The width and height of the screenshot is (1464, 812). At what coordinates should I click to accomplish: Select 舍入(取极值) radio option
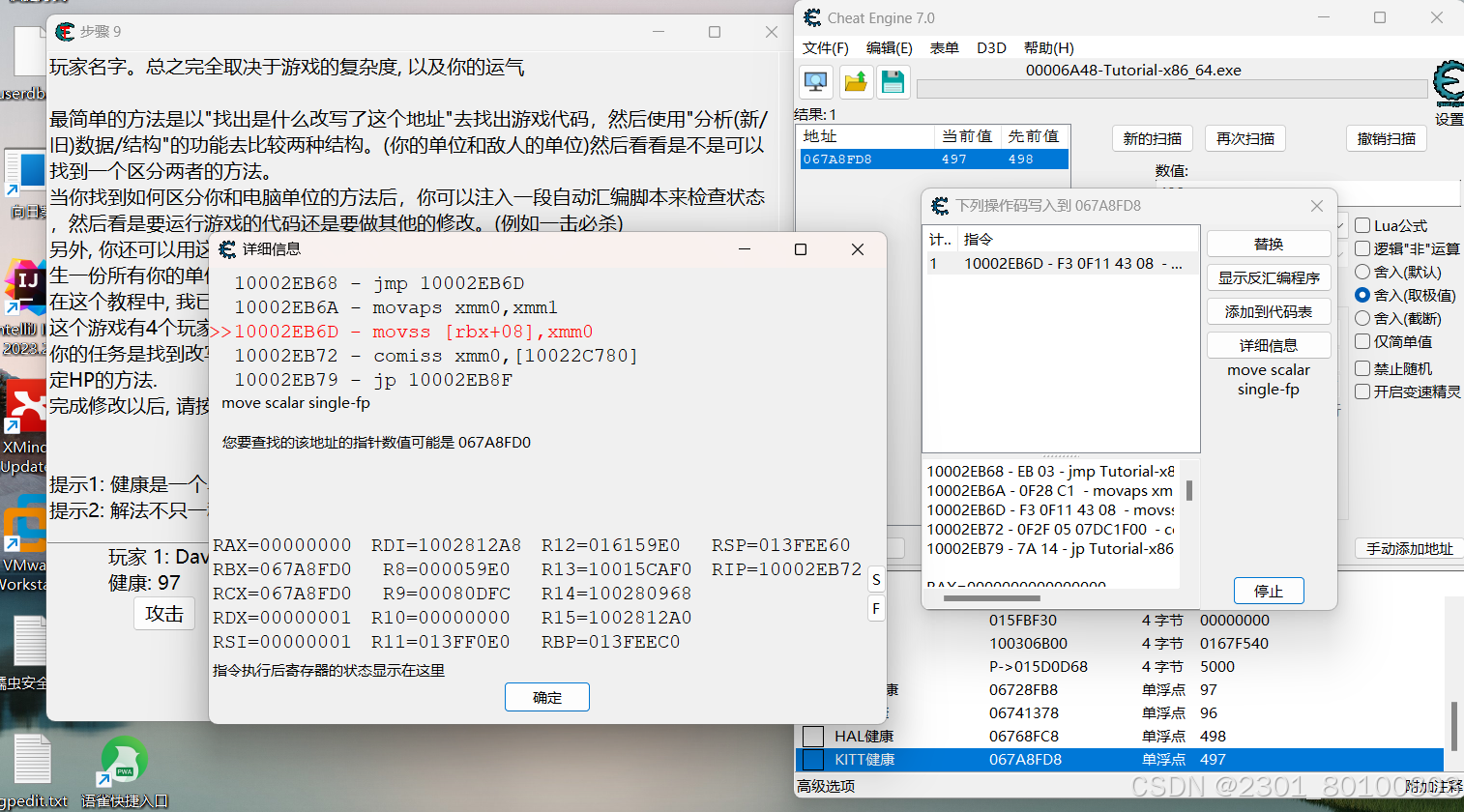click(1362, 295)
